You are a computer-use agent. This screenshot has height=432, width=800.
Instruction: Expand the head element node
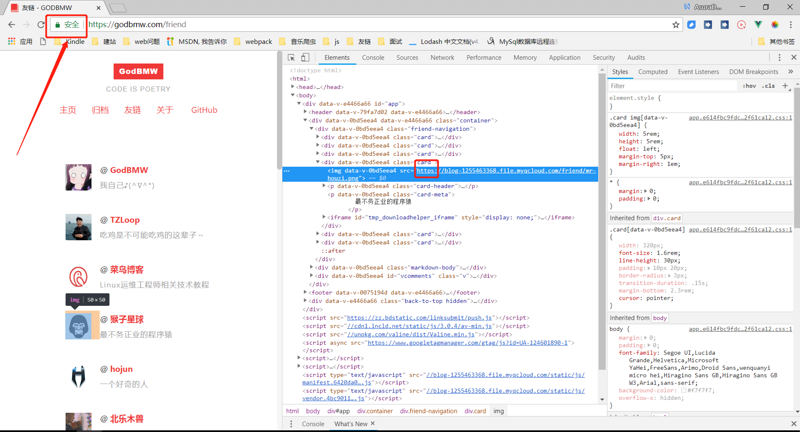click(293, 87)
